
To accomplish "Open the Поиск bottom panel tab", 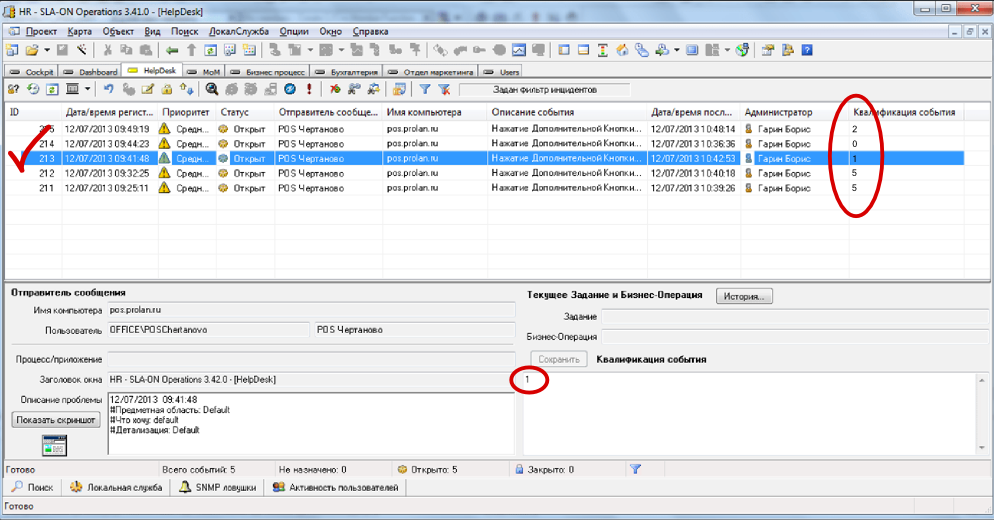I will [33, 487].
